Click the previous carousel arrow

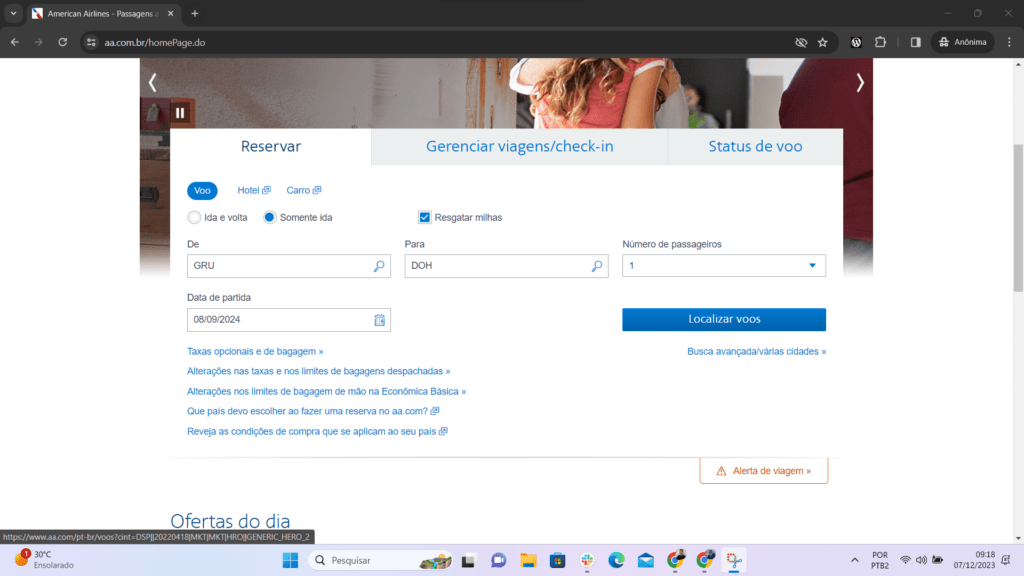click(x=151, y=83)
